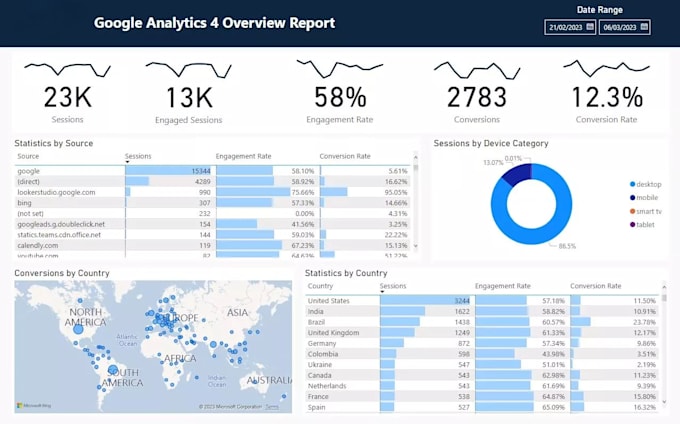The height and width of the screenshot is (424, 680).
Task: Select the bing source row
Action: click(x=212, y=203)
